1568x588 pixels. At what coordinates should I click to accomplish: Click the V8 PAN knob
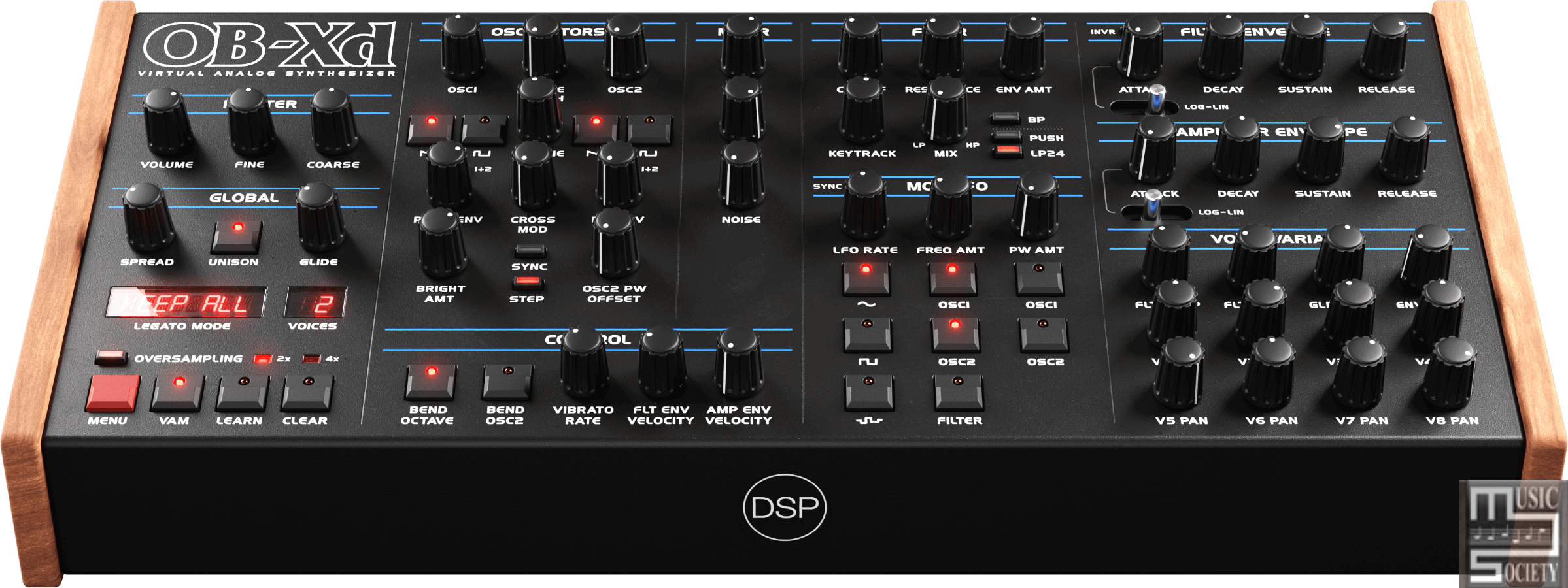1450,374
